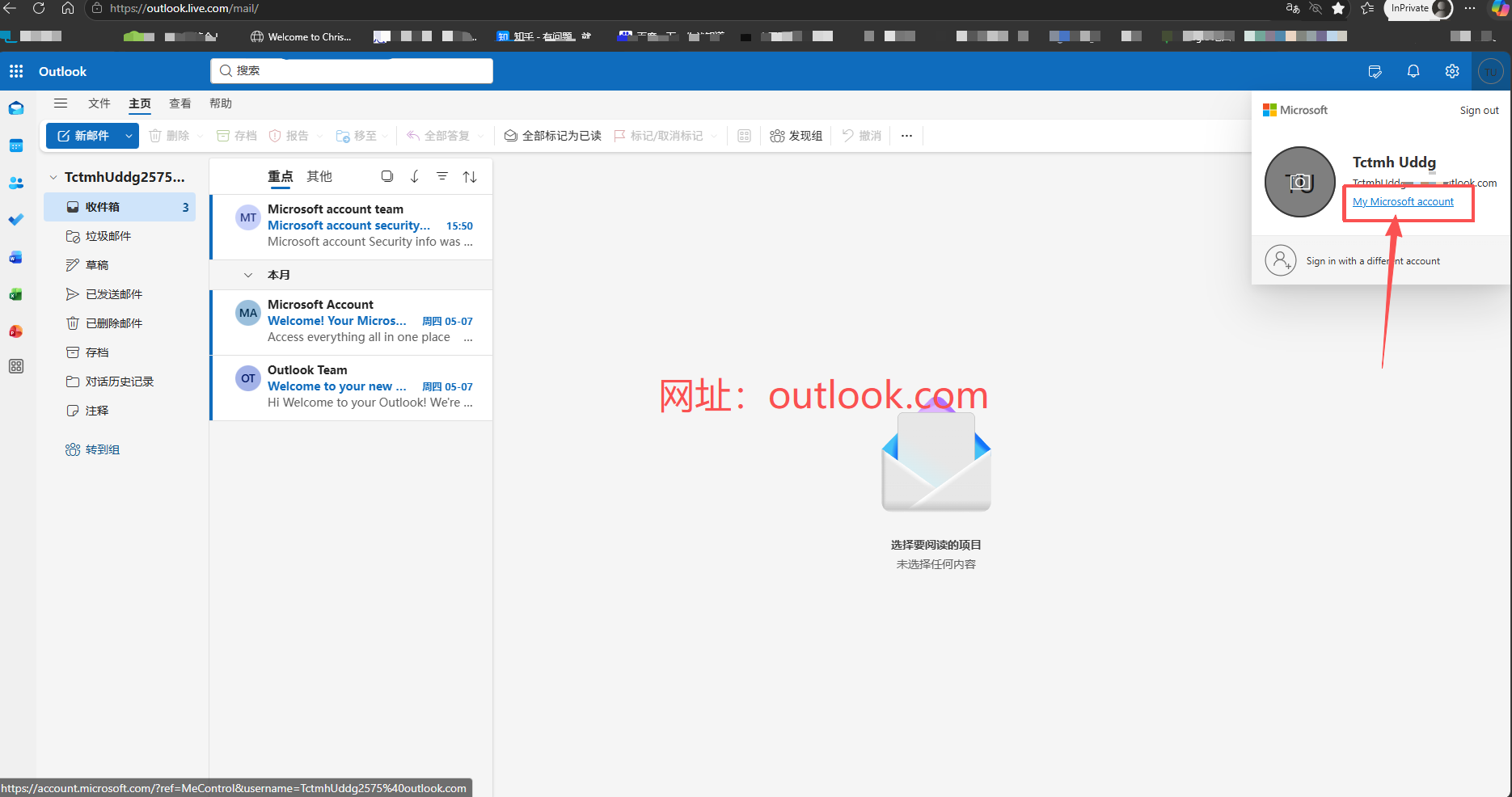Image resolution: width=1512 pixels, height=797 pixels.
Task: Open the Microsoft apps launcher grid
Action: 16,71
